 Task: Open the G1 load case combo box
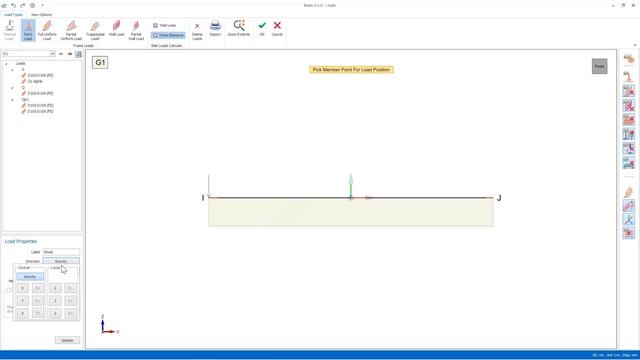point(29,54)
